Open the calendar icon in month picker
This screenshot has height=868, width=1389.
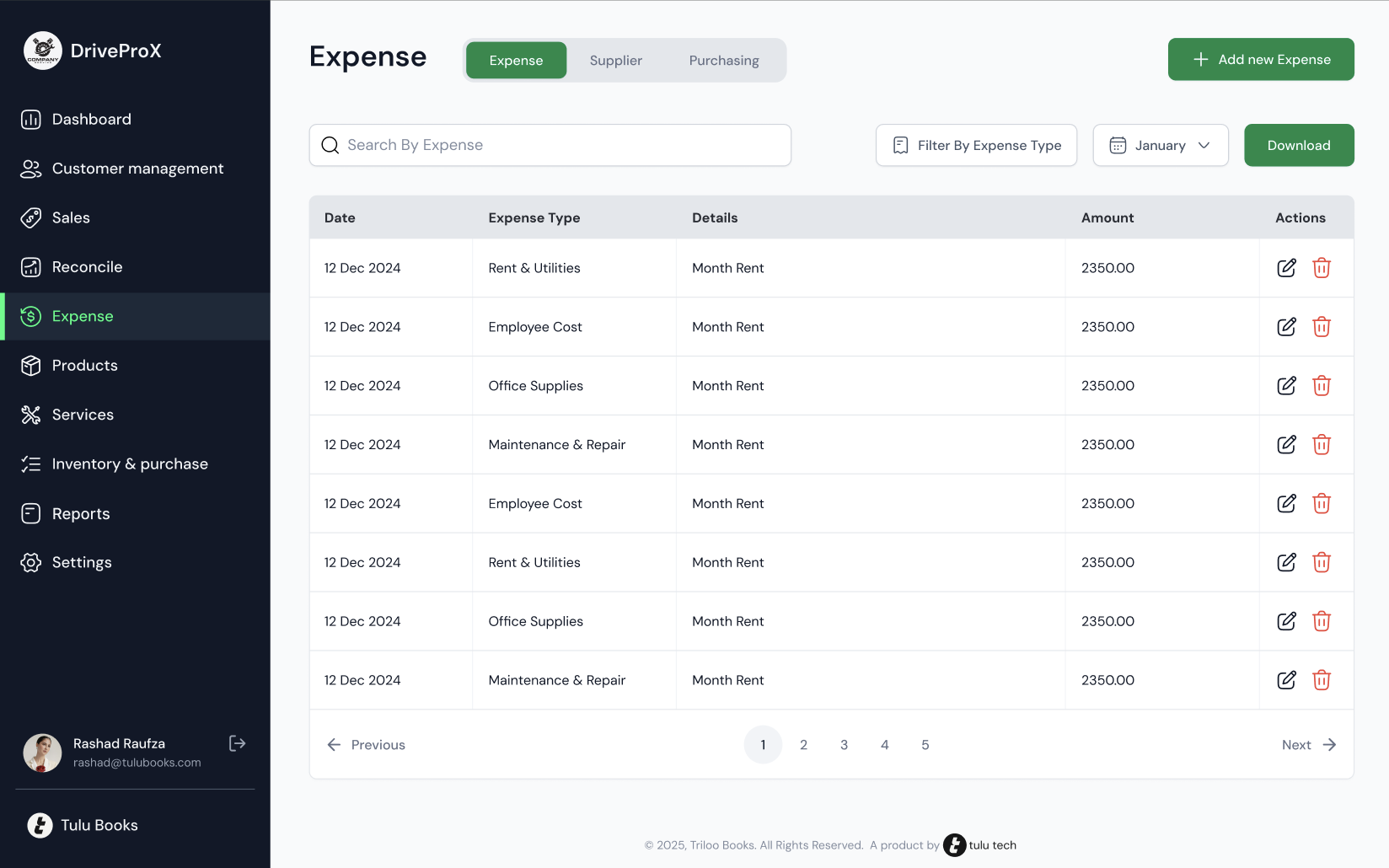[1118, 145]
